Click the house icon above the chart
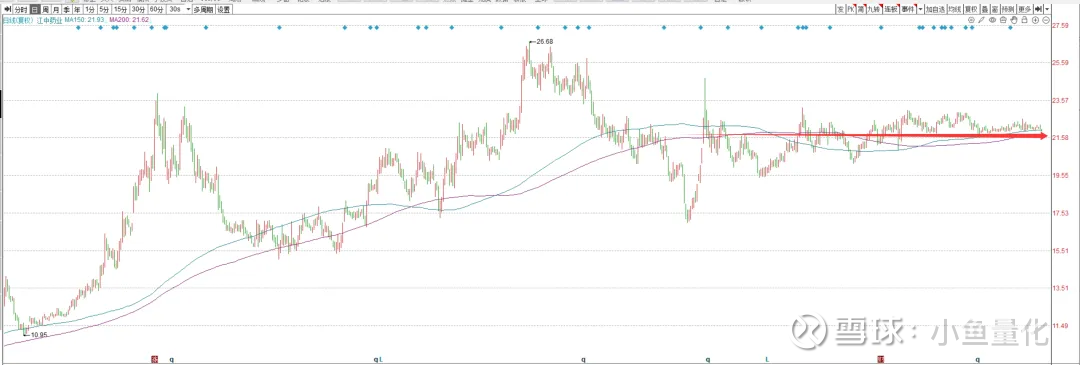The image size is (1080, 365). [1003, 20]
